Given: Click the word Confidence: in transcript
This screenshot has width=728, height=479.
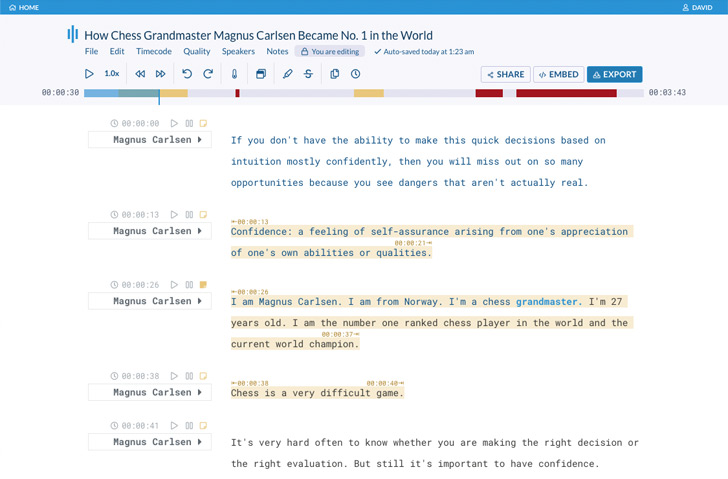Looking at the screenshot, I should [x=261, y=232].
